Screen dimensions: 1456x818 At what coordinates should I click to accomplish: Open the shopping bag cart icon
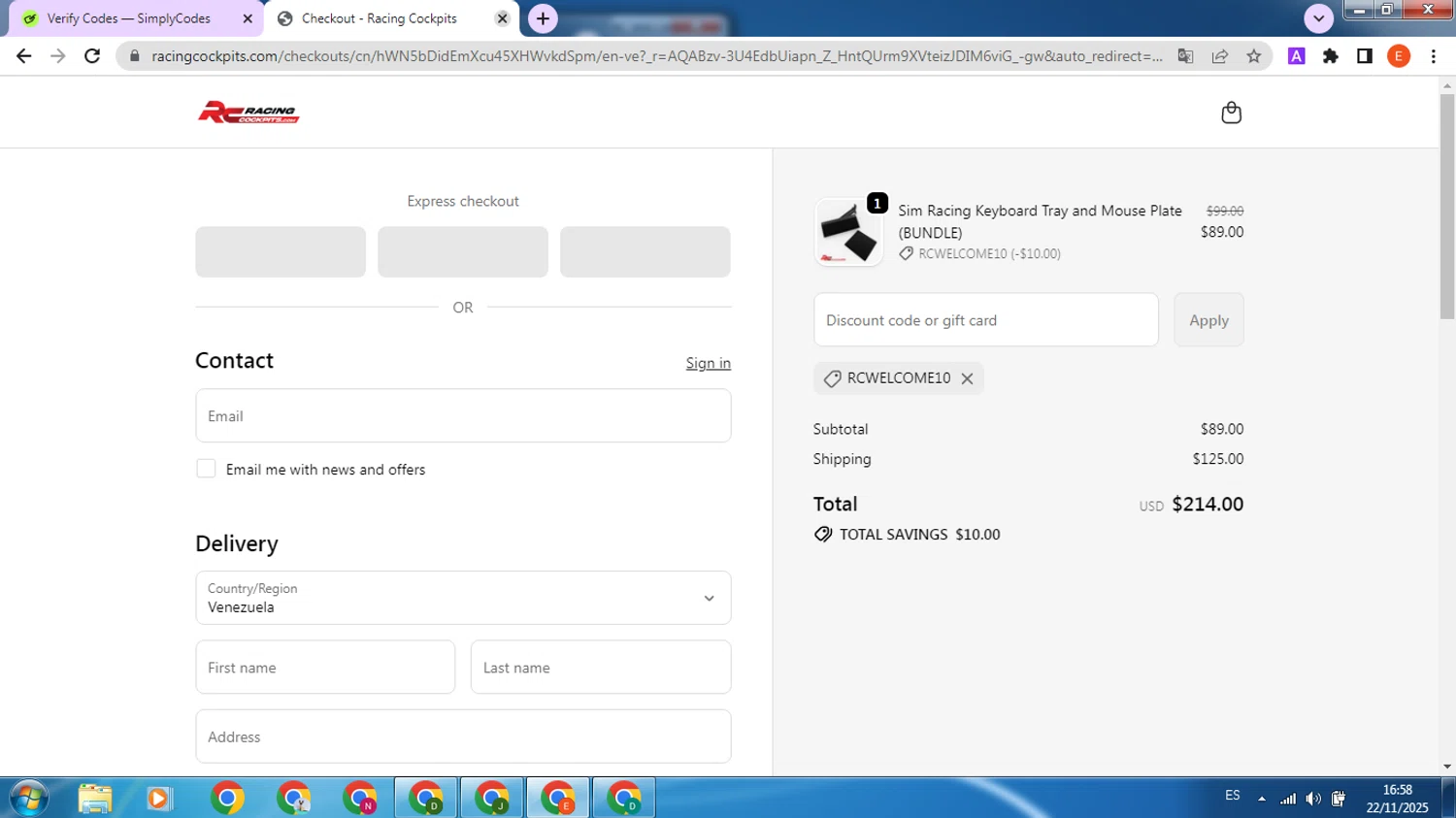click(x=1231, y=113)
